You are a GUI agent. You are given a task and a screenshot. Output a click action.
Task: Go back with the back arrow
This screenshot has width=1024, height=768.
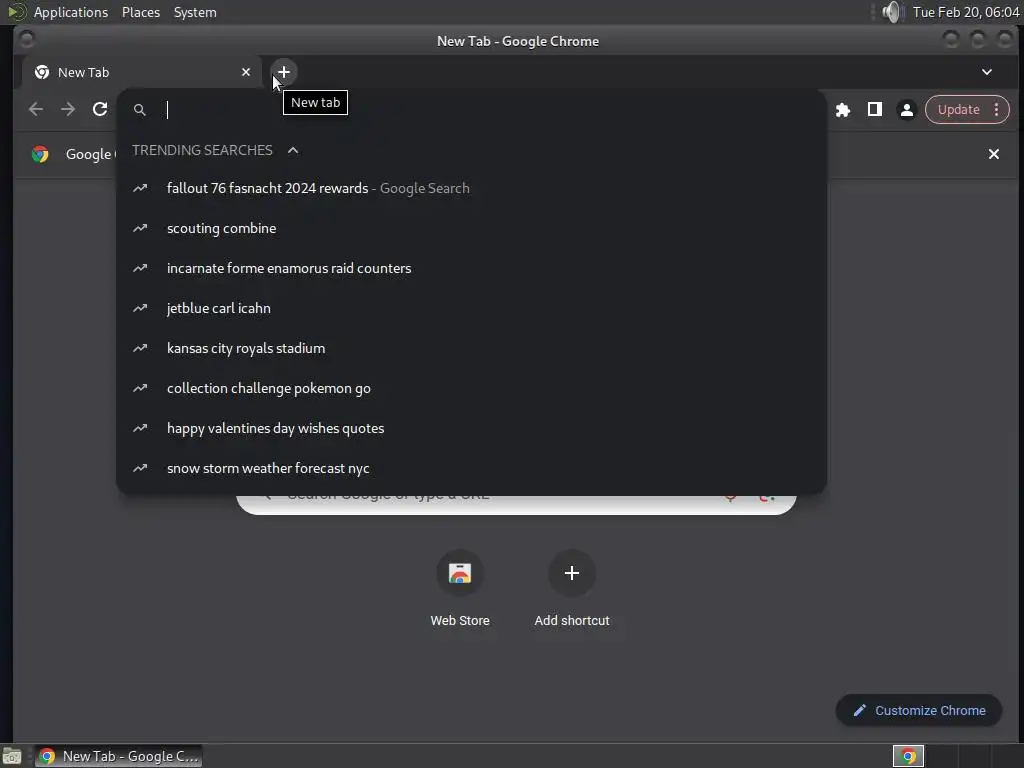click(x=36, y=109)
